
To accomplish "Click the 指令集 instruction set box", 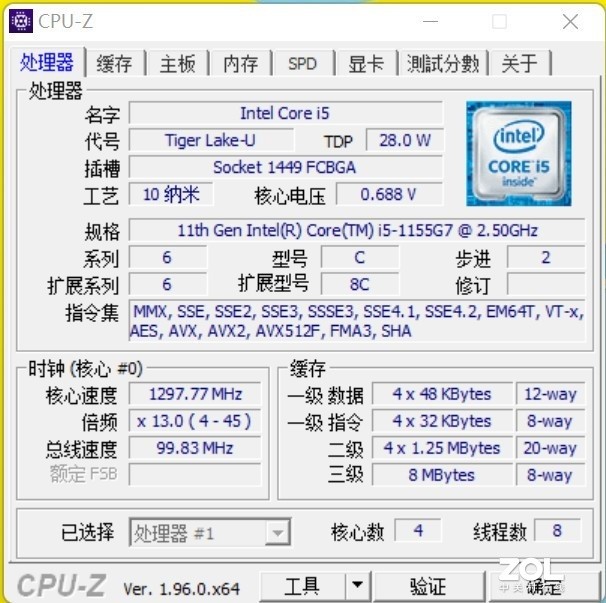I will (357, 321).
